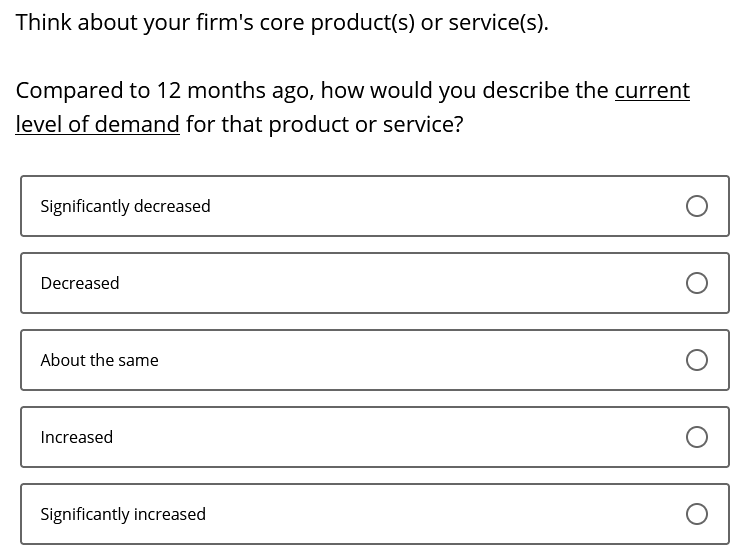The height and width of the screenshot is (560, 750).
Task: Click the phrase '12 months ago'
Action: point(235,91)
